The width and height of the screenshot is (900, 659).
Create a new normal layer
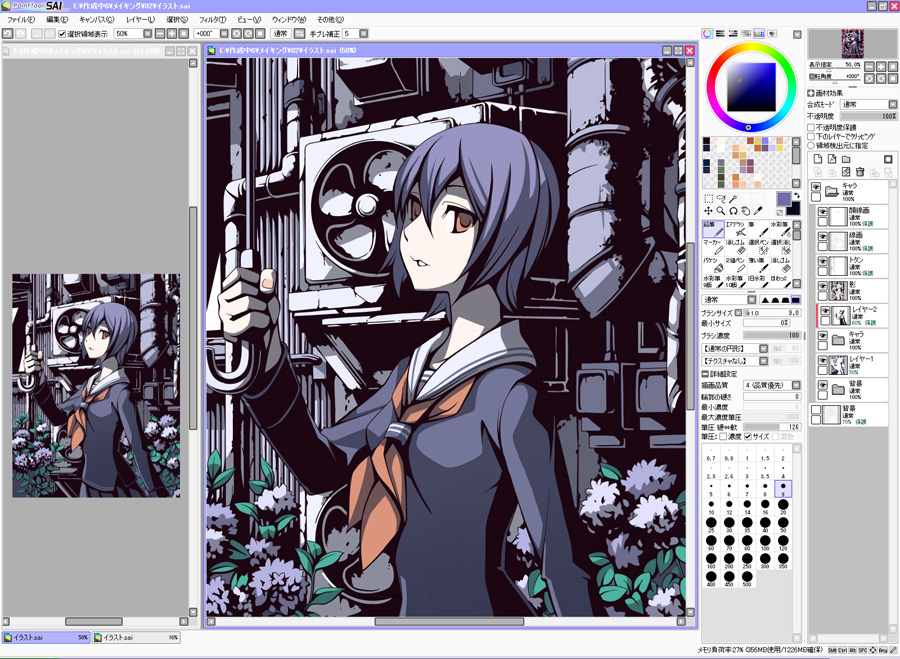818,159
